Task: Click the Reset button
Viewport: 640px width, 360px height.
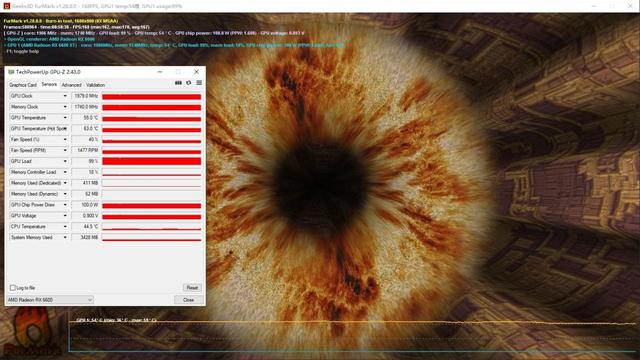Action: 192,288
